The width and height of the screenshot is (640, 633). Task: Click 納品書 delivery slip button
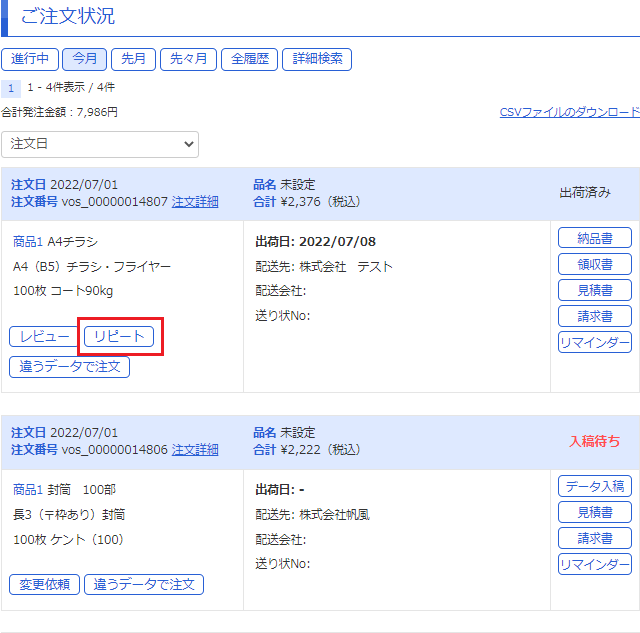pos(594,238)
